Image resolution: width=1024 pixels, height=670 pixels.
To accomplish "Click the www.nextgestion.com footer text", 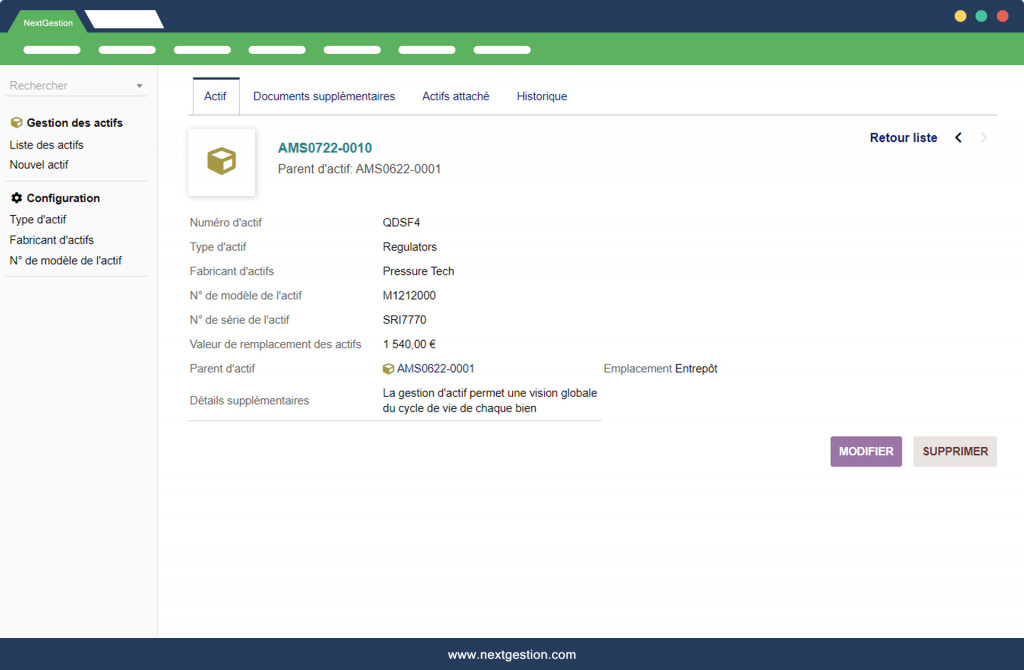I will click(512, 655).
